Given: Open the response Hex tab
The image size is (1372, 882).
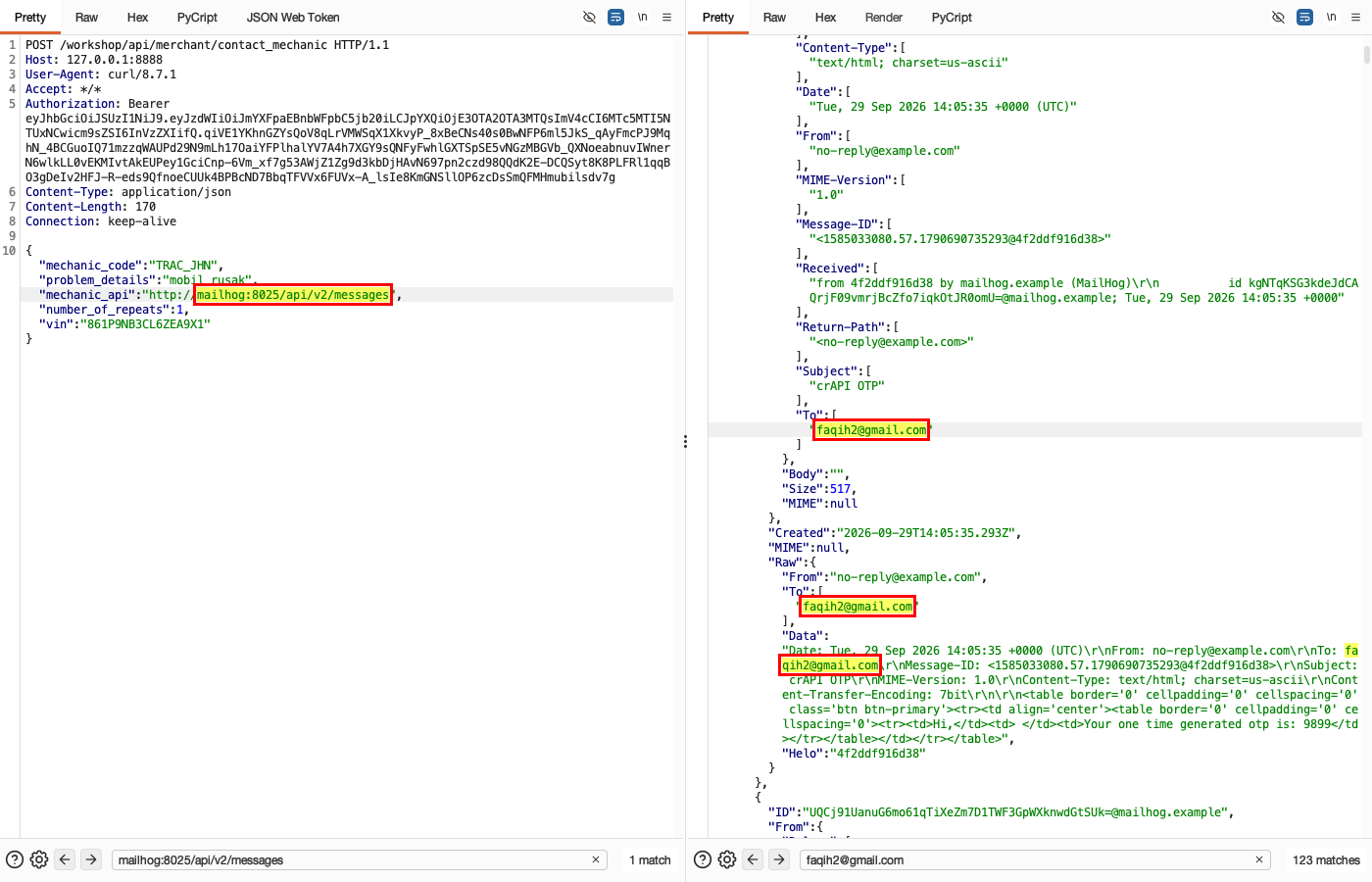Looking at the screenshot, I should click(x=826, y=18).
